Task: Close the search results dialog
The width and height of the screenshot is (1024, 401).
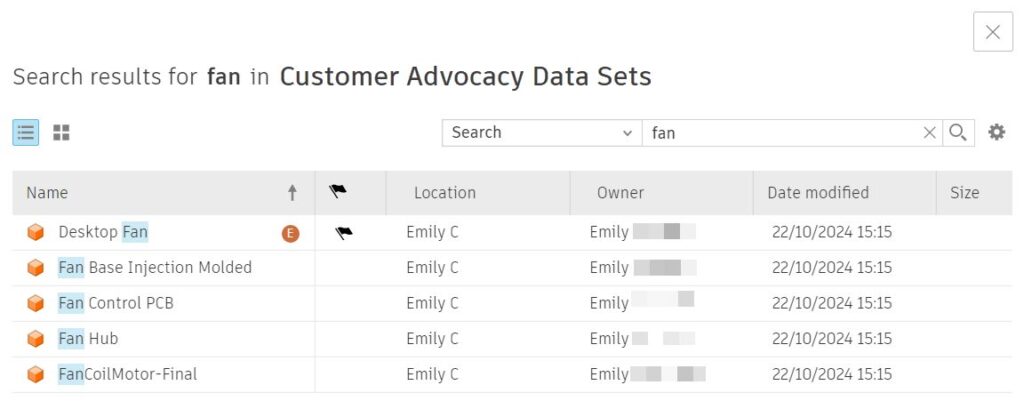Action: pos(992,32)
